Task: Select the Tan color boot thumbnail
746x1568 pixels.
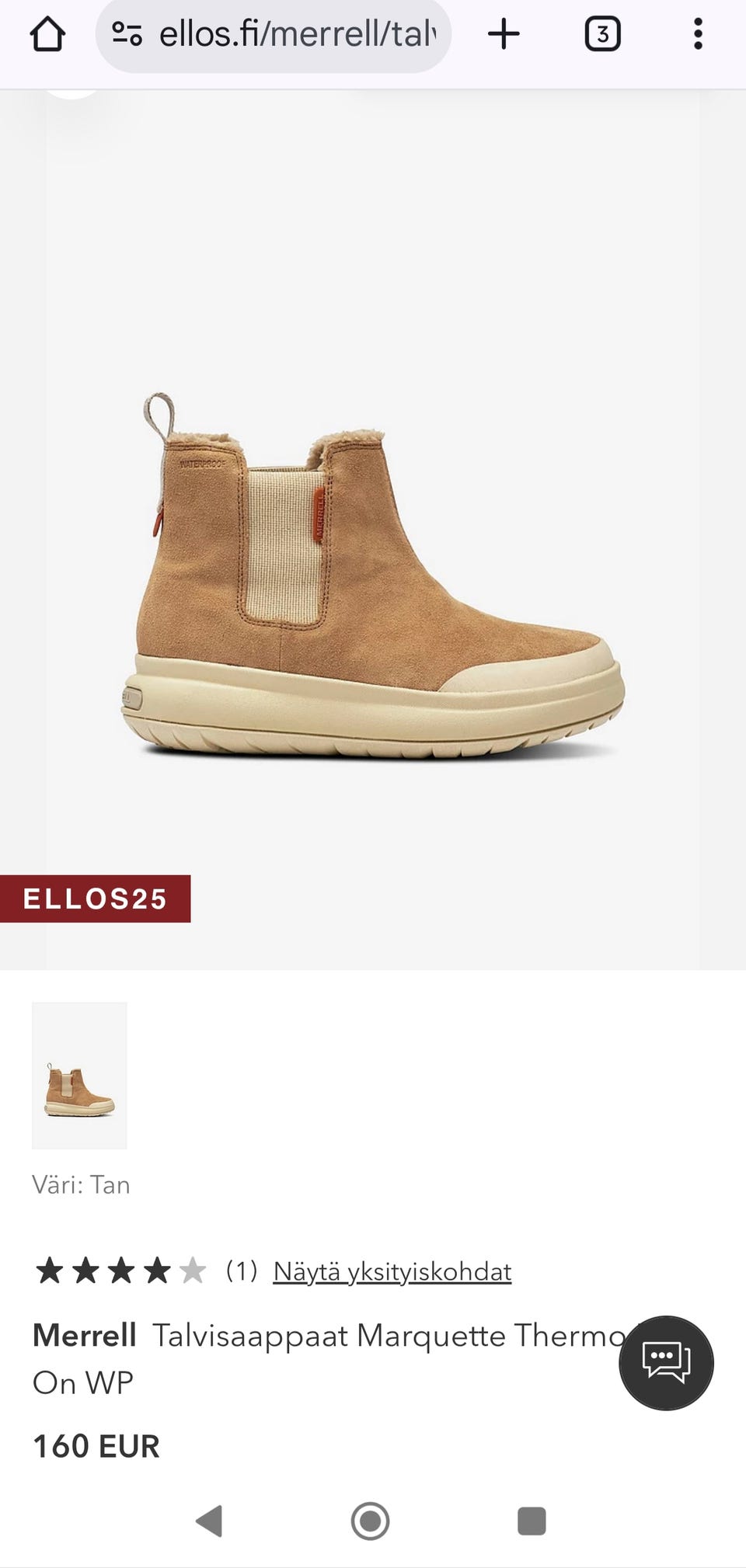Action: pos(79,1076)
